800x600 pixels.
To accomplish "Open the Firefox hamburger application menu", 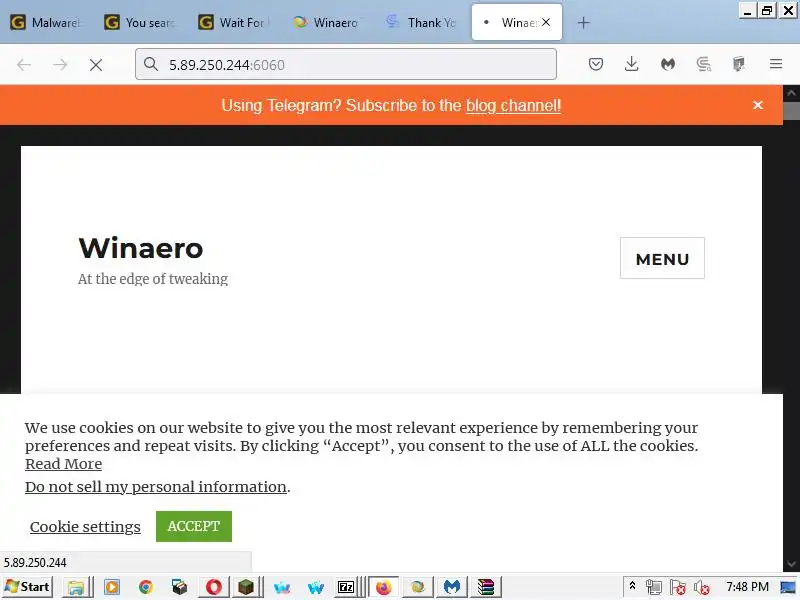I will coord(776,64).
